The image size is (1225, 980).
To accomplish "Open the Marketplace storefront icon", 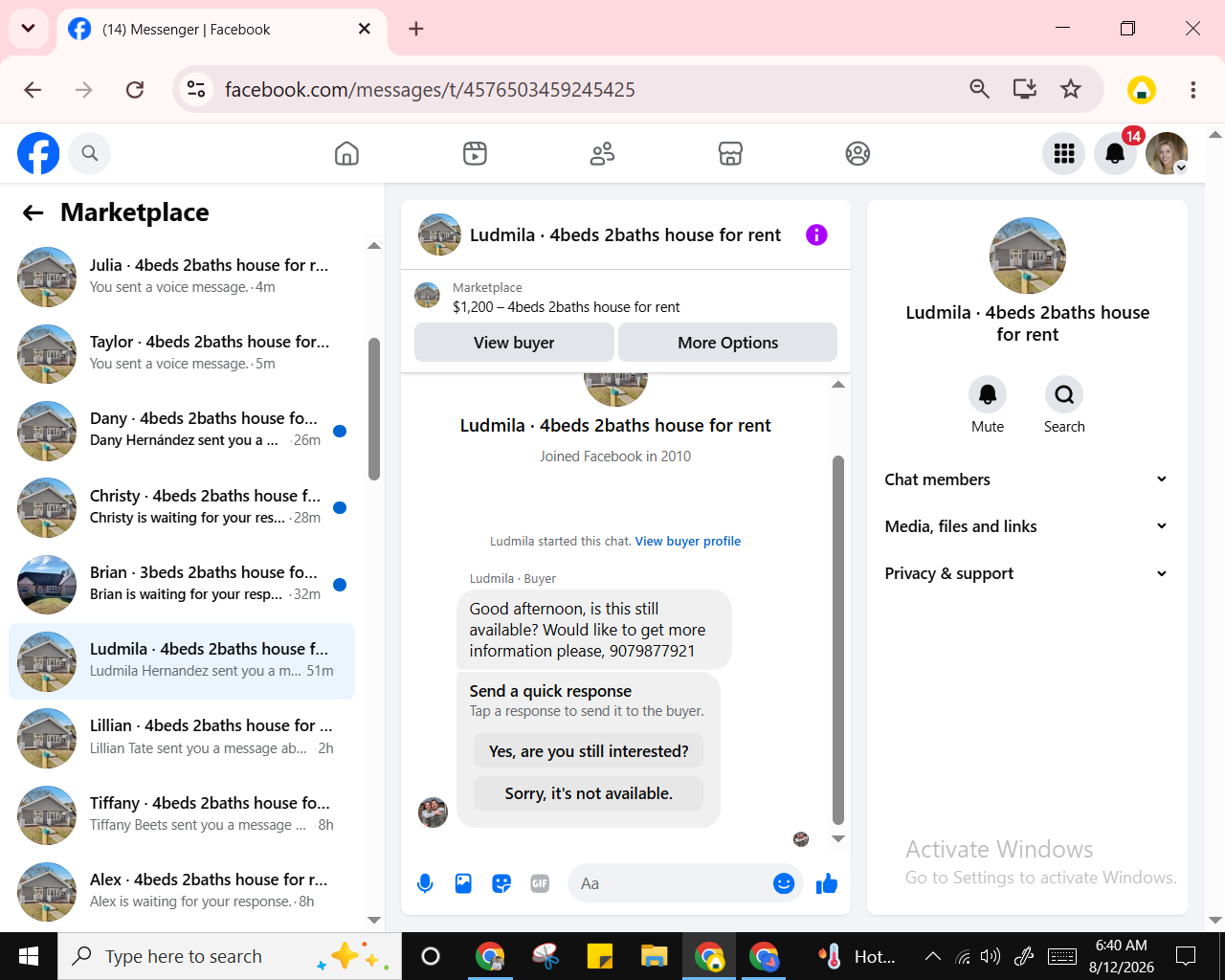I will [x=730, y=153].
